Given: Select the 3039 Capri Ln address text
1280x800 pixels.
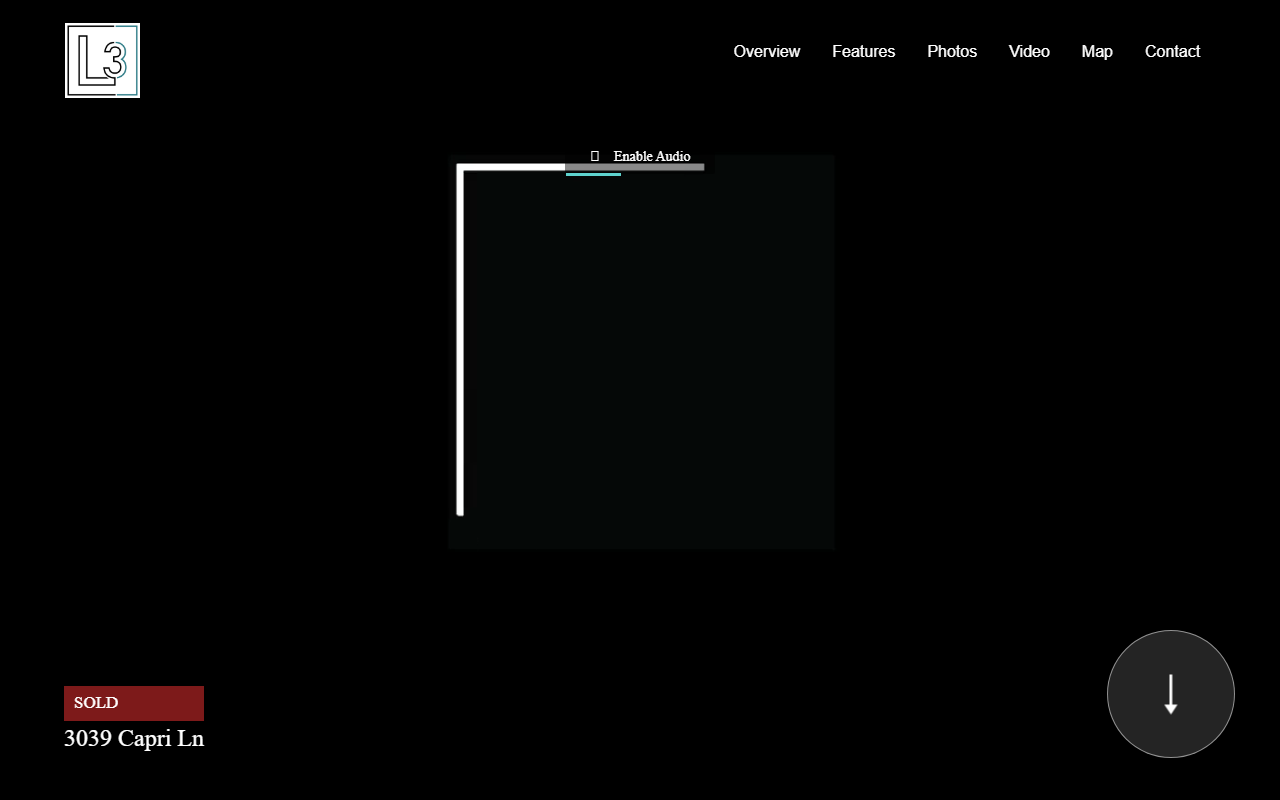Looking at the screenshot, I should pos(134,739).
